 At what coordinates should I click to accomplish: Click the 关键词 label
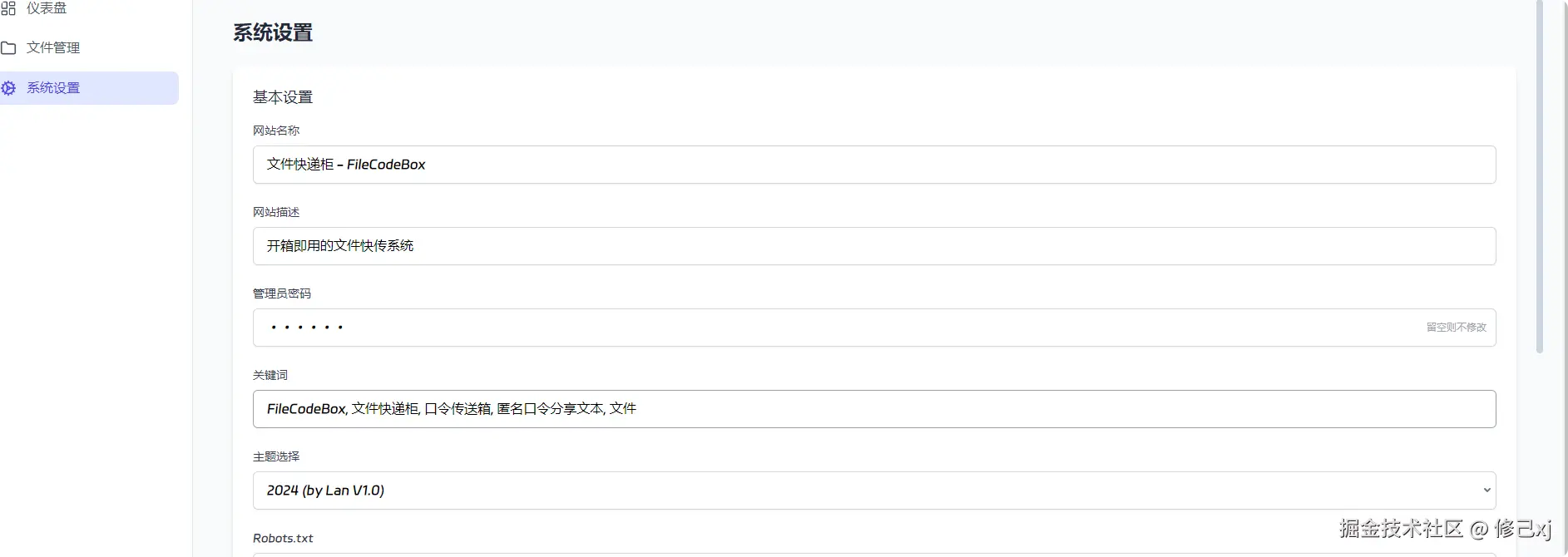[x=270, y=375]
